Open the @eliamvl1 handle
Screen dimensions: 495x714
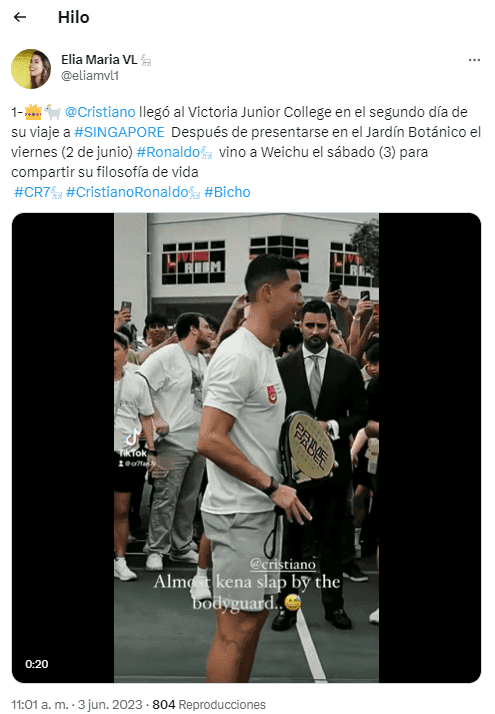pyautogui.click(x=90, y=76)
